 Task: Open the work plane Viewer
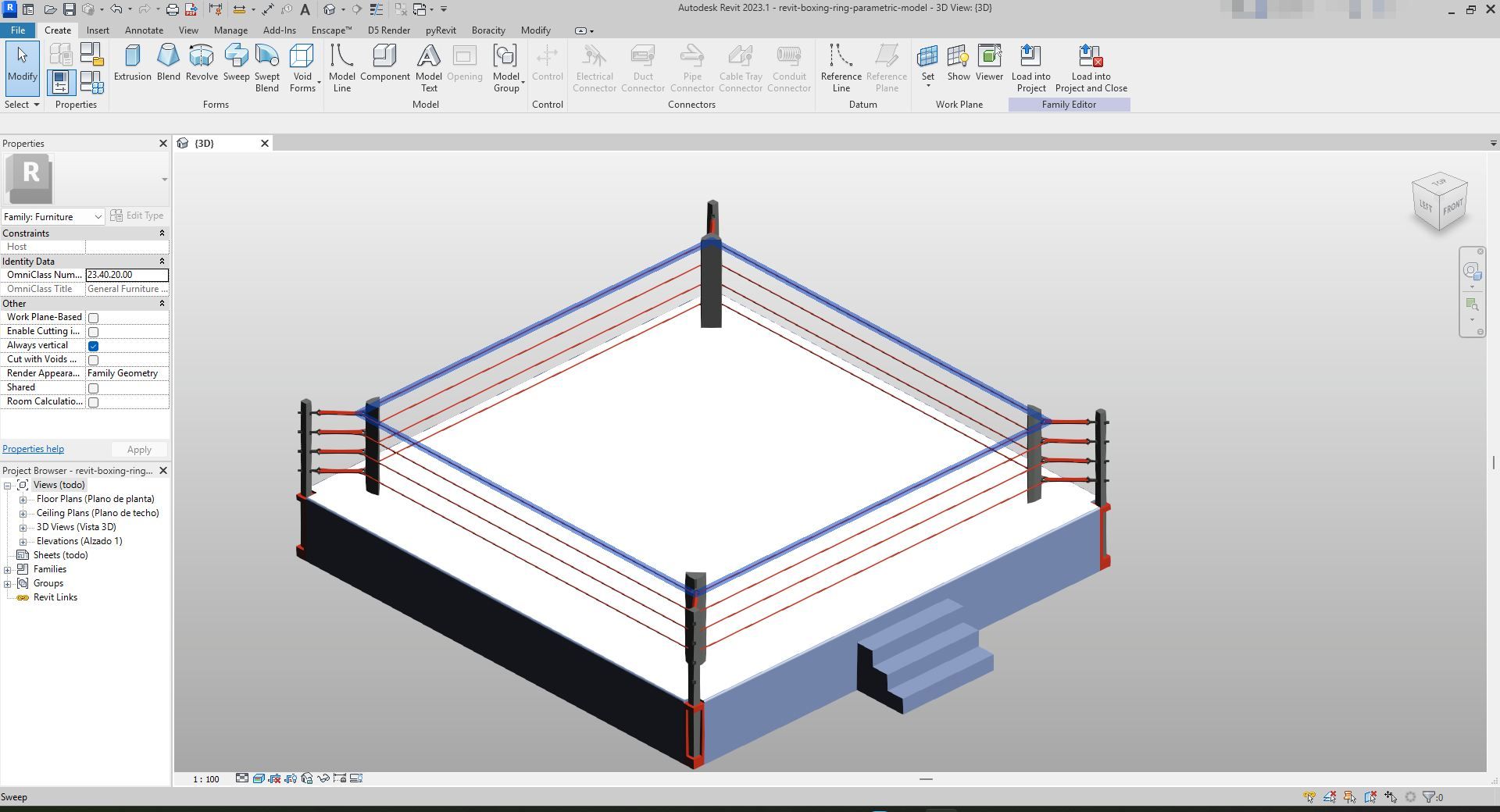[989, 62]
